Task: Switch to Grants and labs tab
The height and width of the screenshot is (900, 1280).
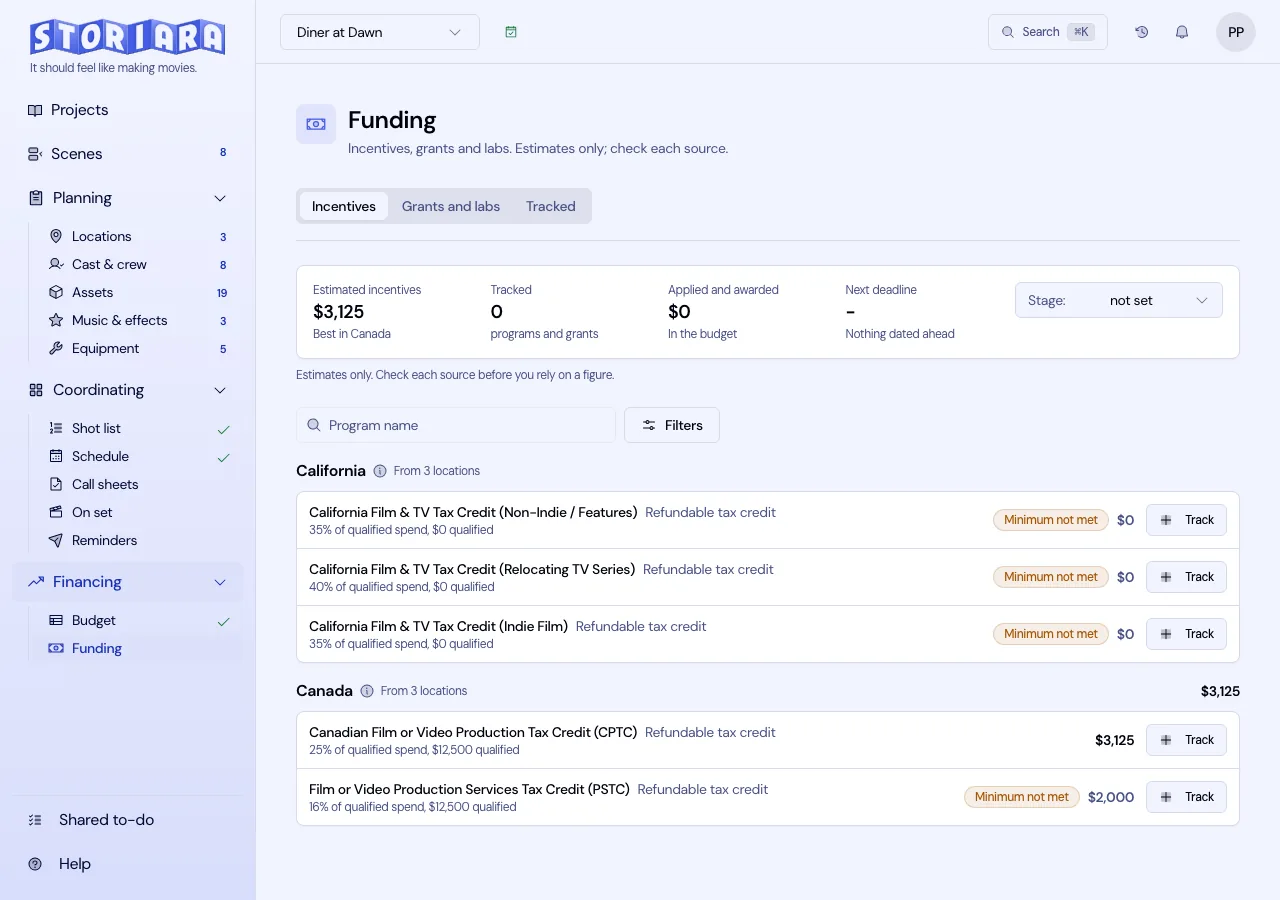Action: (451, 206)
